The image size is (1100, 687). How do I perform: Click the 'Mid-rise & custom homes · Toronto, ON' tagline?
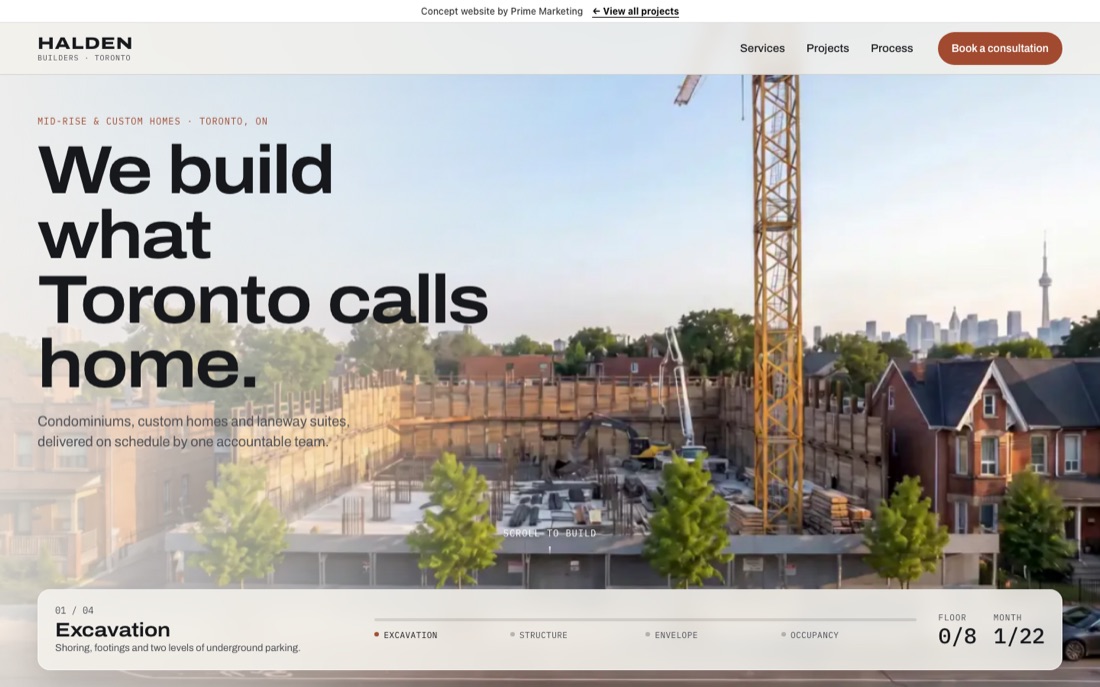click(x=152, y=121)
